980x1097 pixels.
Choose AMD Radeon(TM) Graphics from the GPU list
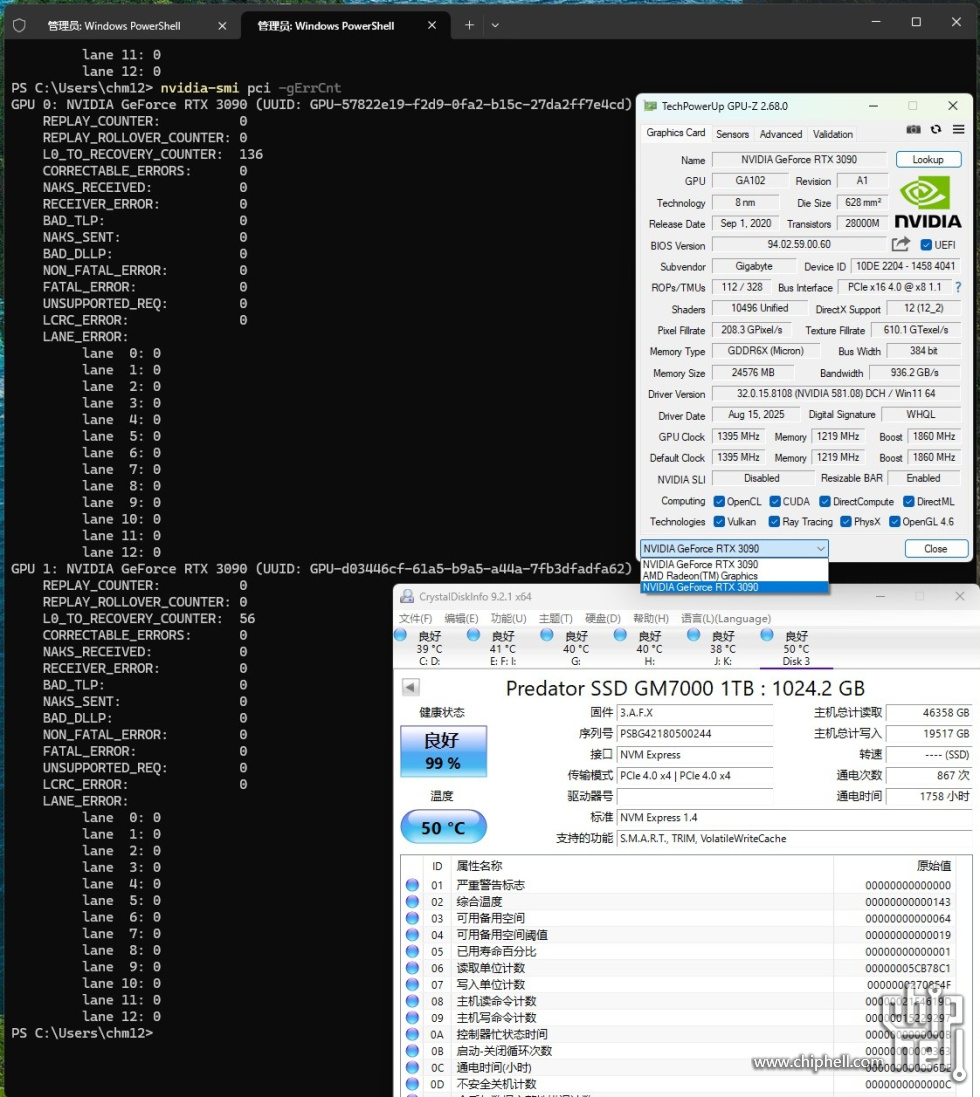pos(734,576)
